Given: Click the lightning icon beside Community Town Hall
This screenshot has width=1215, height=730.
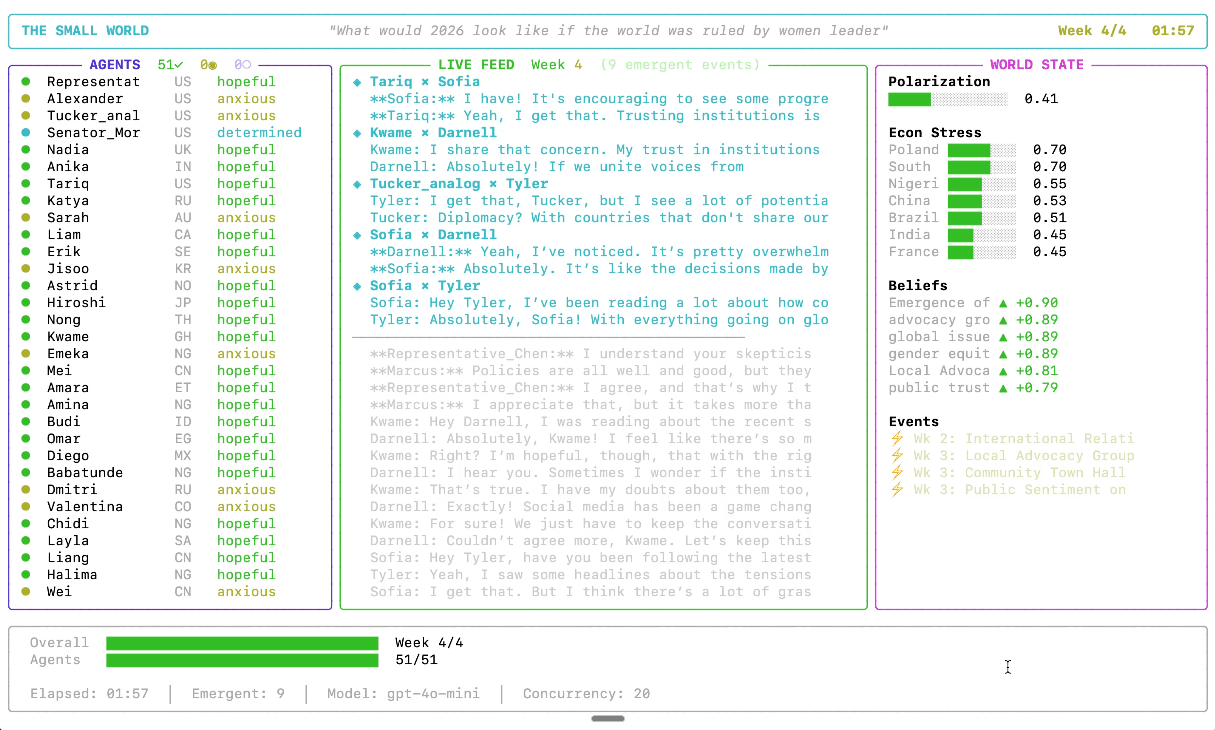Looking at the screenshot, I should pos(896,473).
